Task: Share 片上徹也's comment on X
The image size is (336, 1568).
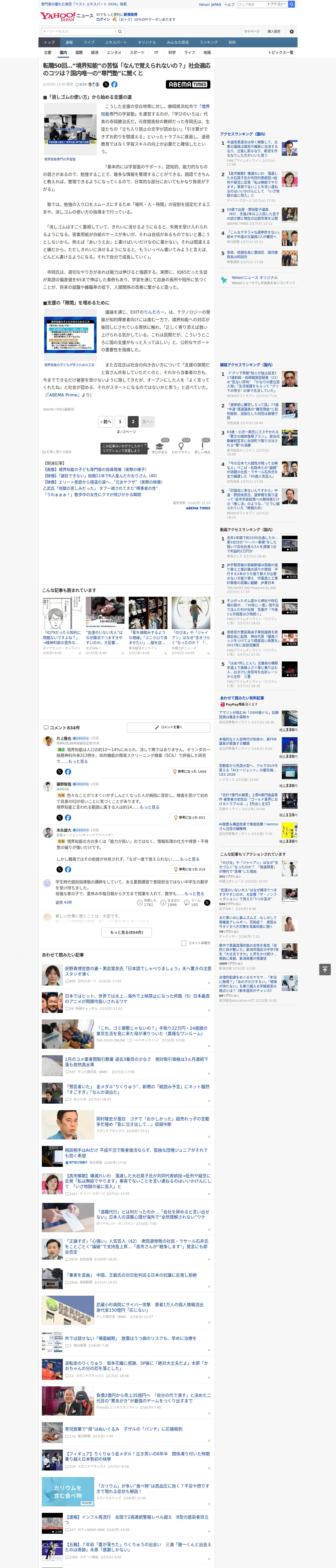Action: 60,771
